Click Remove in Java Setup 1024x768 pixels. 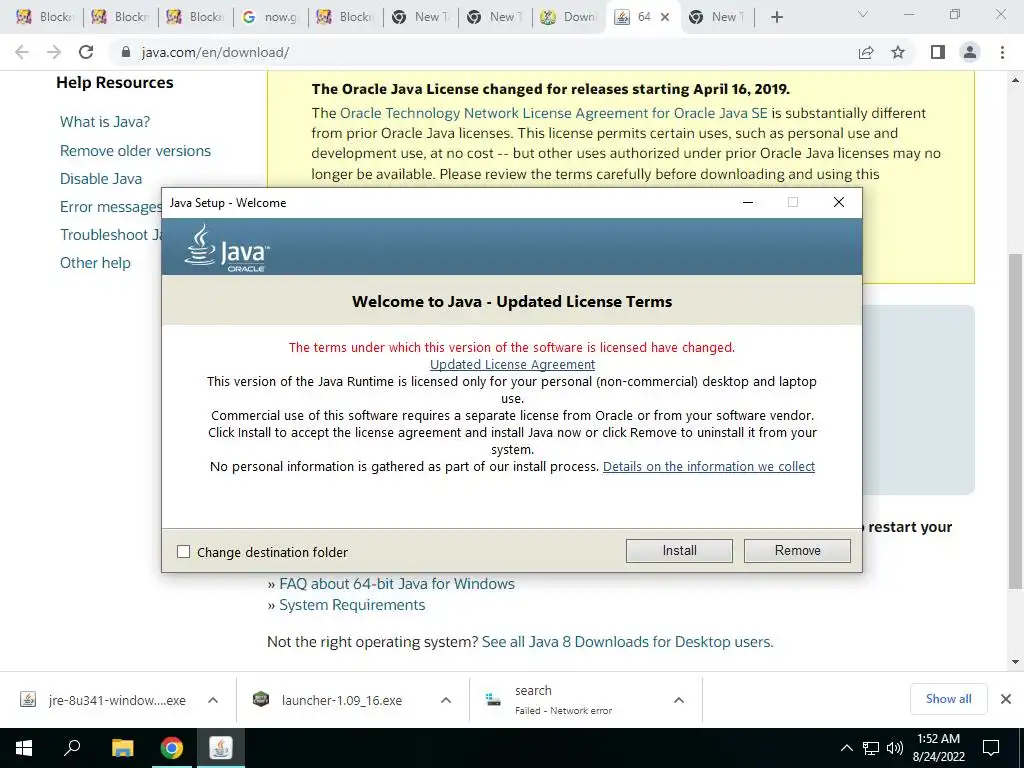797,551
